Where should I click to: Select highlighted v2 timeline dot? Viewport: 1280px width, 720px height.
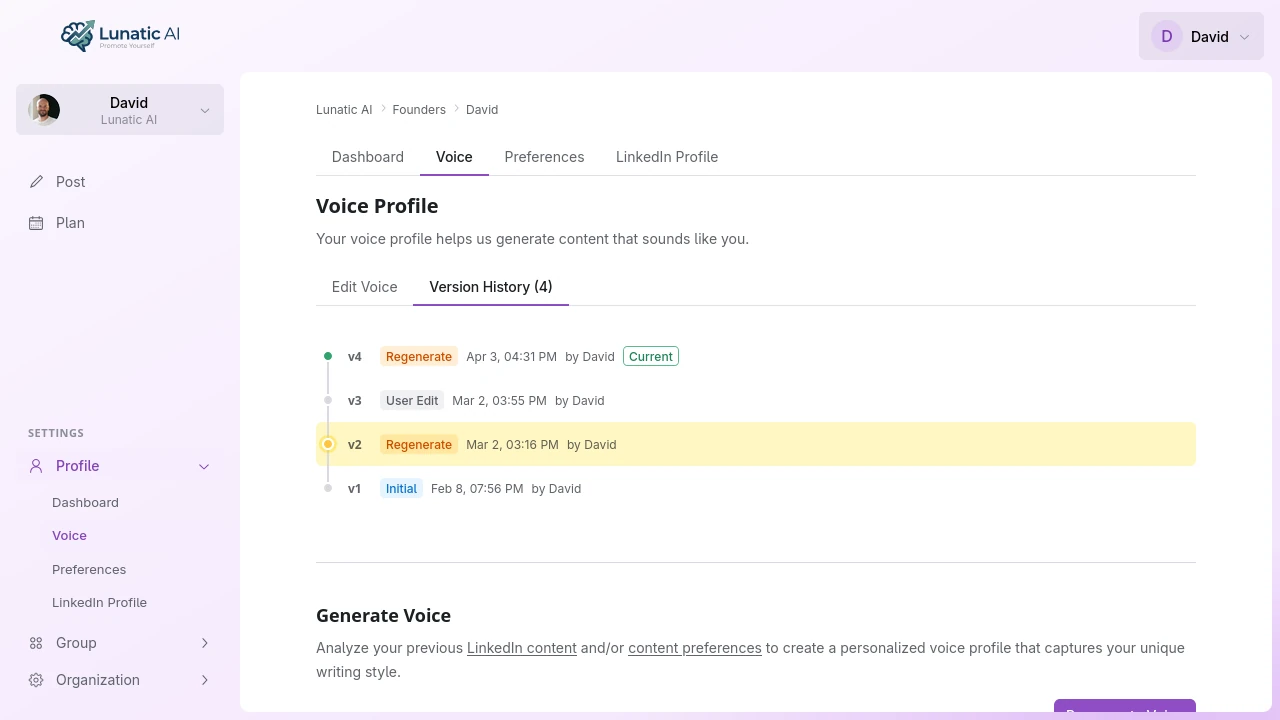coord(328,444)
